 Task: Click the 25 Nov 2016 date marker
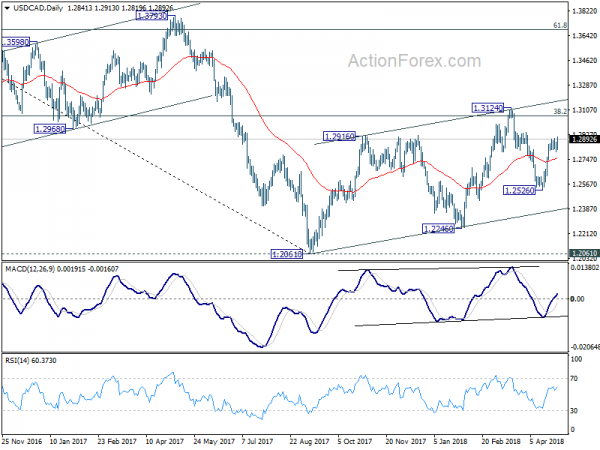tap(22, 441)
